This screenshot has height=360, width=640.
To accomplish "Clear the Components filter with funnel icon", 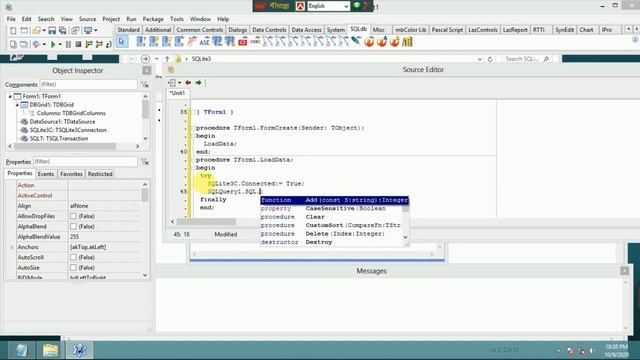I will [144, 84].
